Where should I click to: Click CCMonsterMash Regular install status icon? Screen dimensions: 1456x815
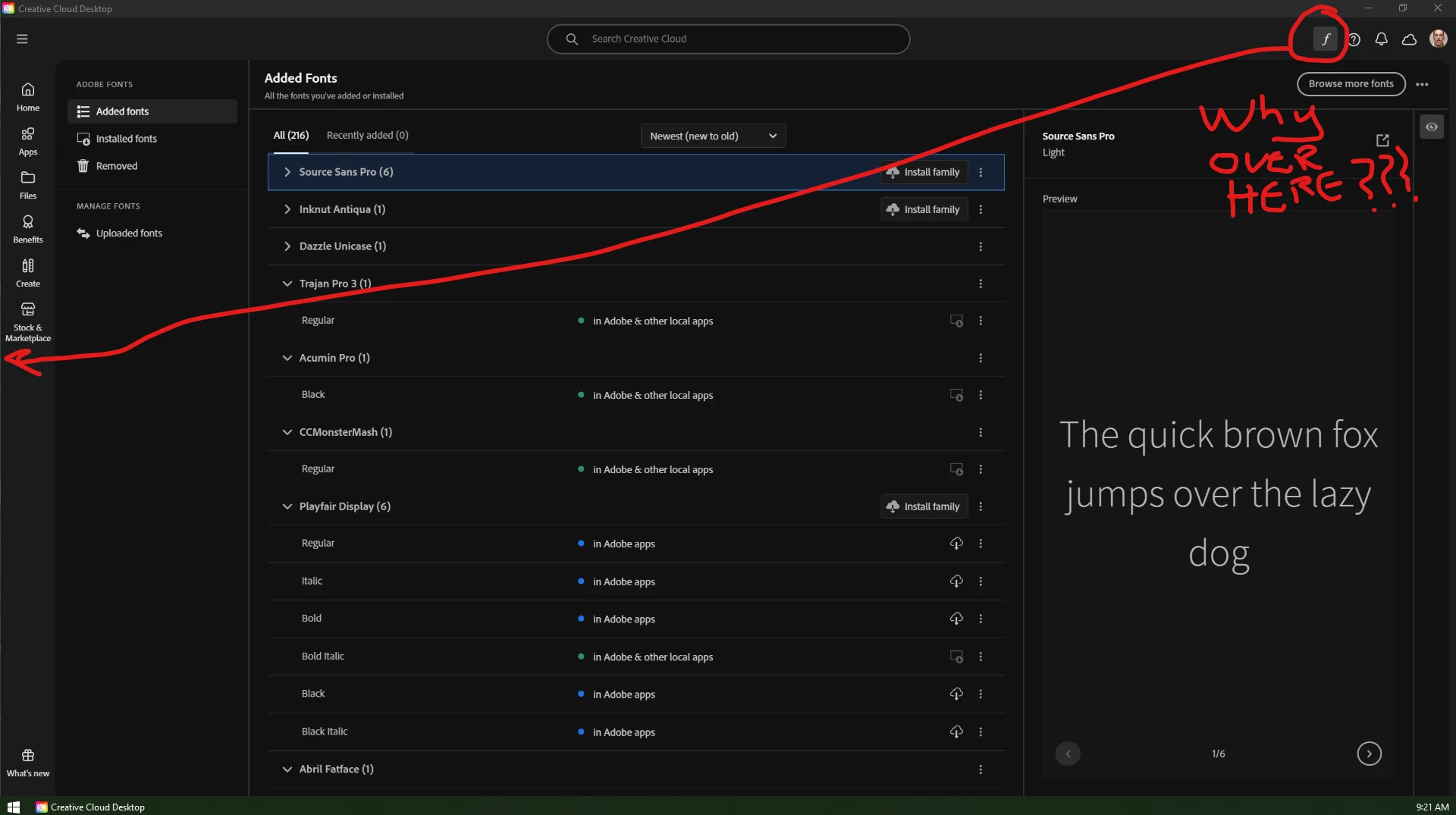pos(956,469)
